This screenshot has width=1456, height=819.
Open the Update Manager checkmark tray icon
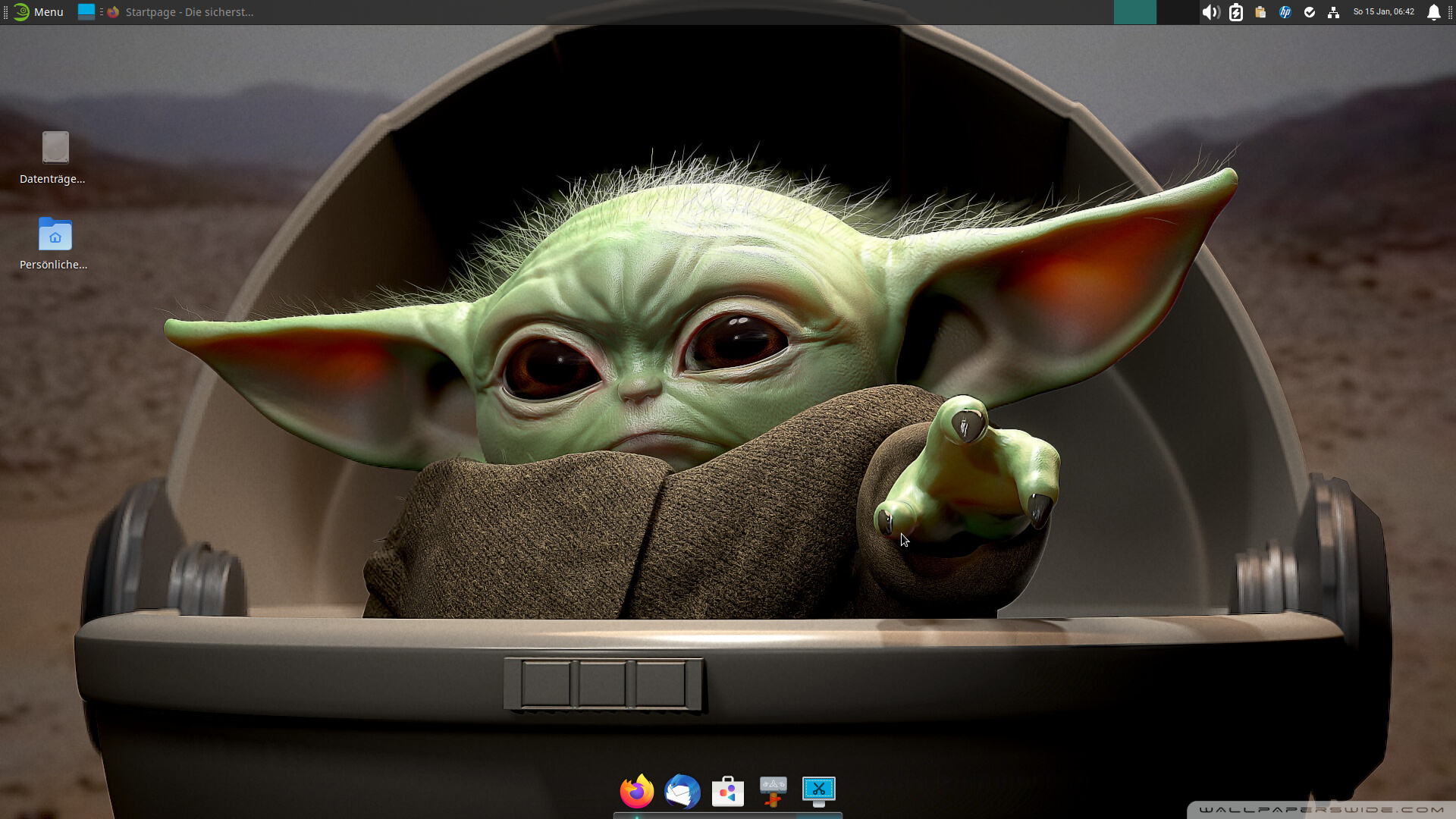[1310, 12]
